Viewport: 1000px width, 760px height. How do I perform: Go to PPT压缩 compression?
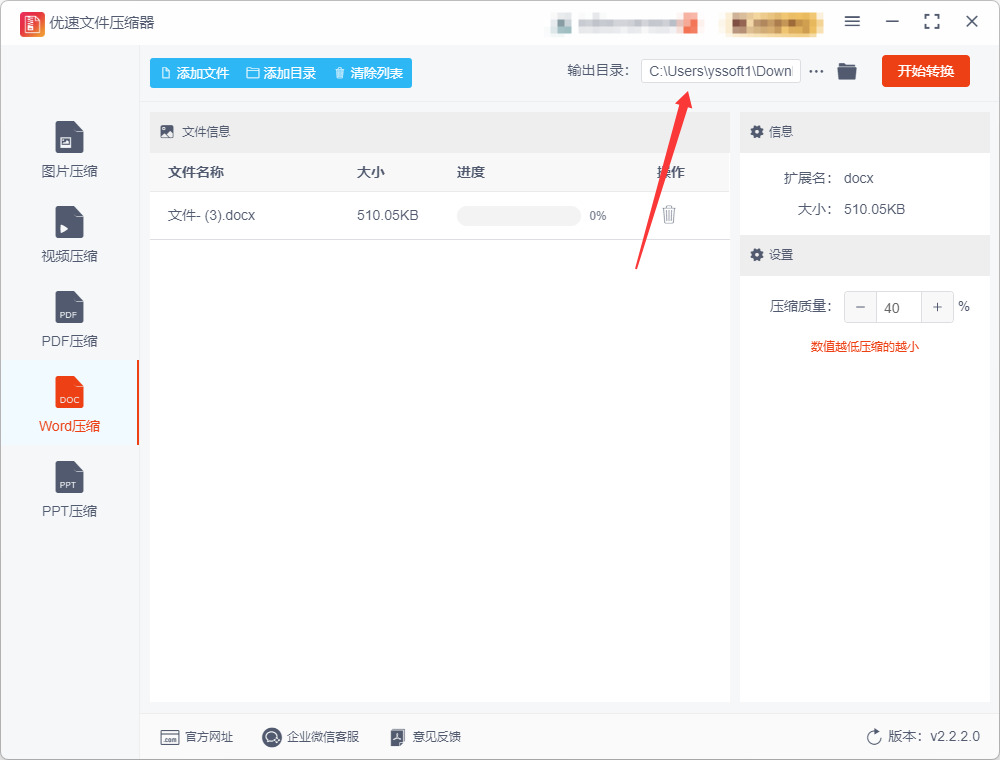pos(69,488)
